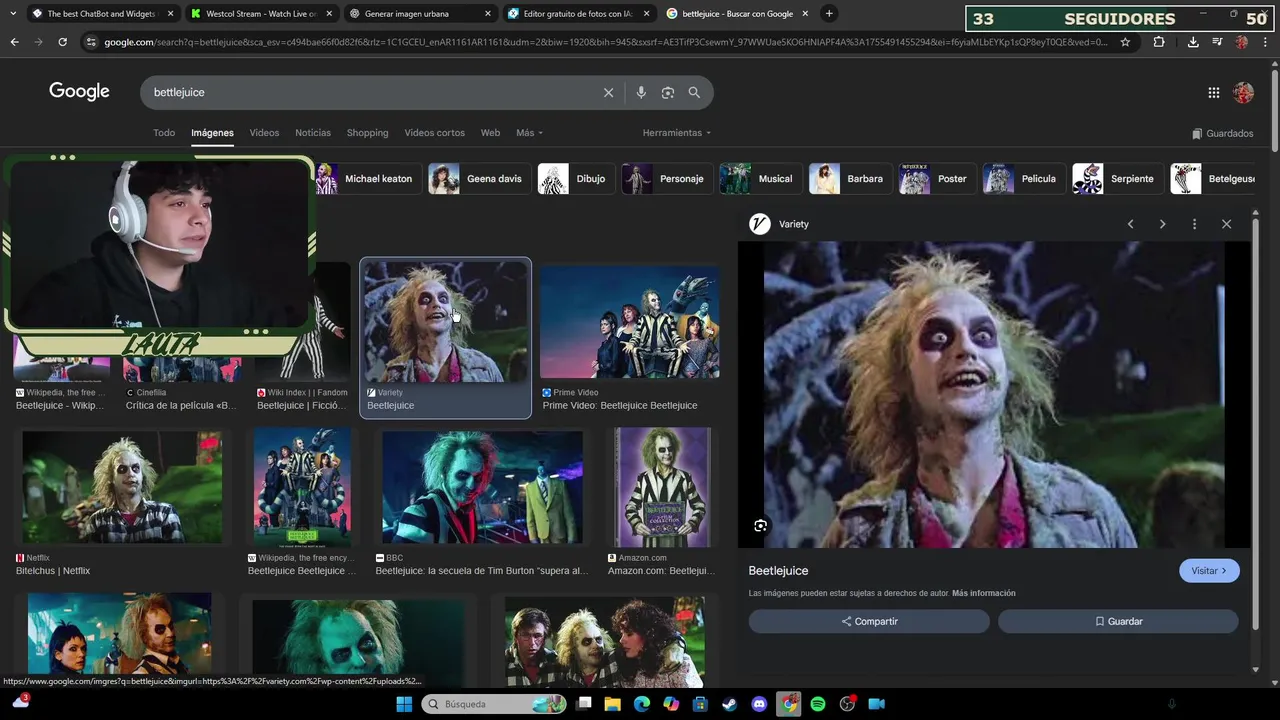This screenshot has height=720, width=1280.
Task: Switch to the Videos results tab
Action: (x=264, y=133)
